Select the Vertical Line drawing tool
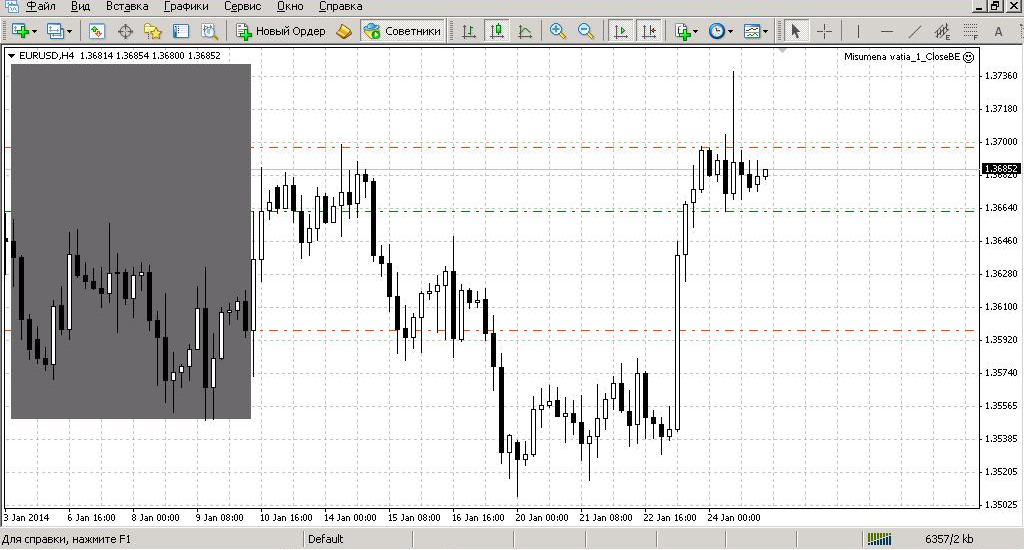Image resolution: width=1024 pixels, height=550 pixels. pyautogui.click(x=857, y=31)
